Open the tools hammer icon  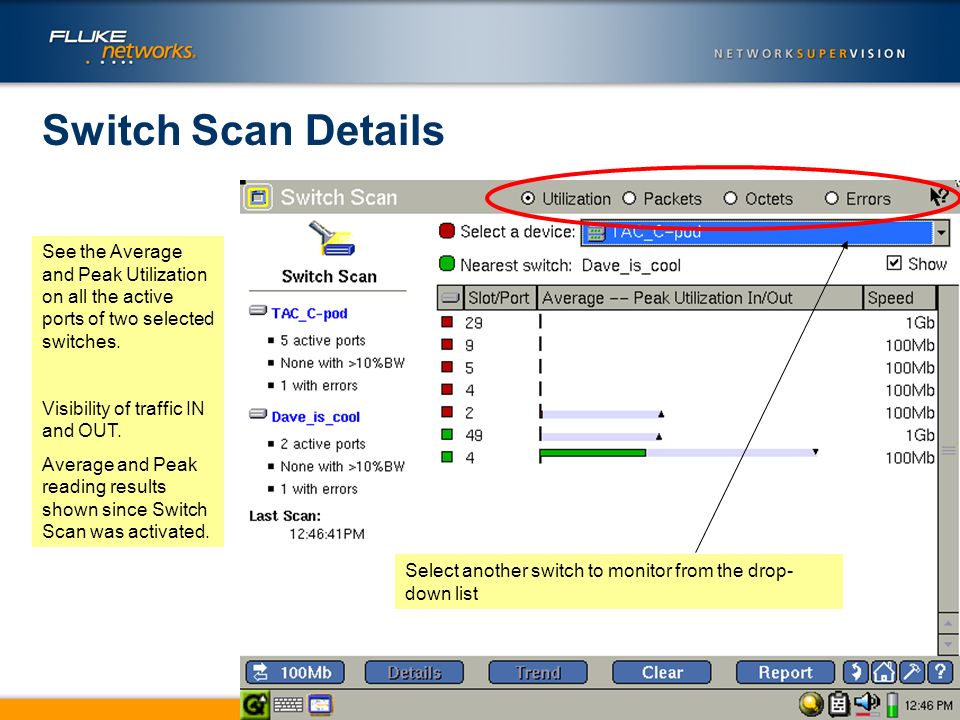click(x=912, y=672)
